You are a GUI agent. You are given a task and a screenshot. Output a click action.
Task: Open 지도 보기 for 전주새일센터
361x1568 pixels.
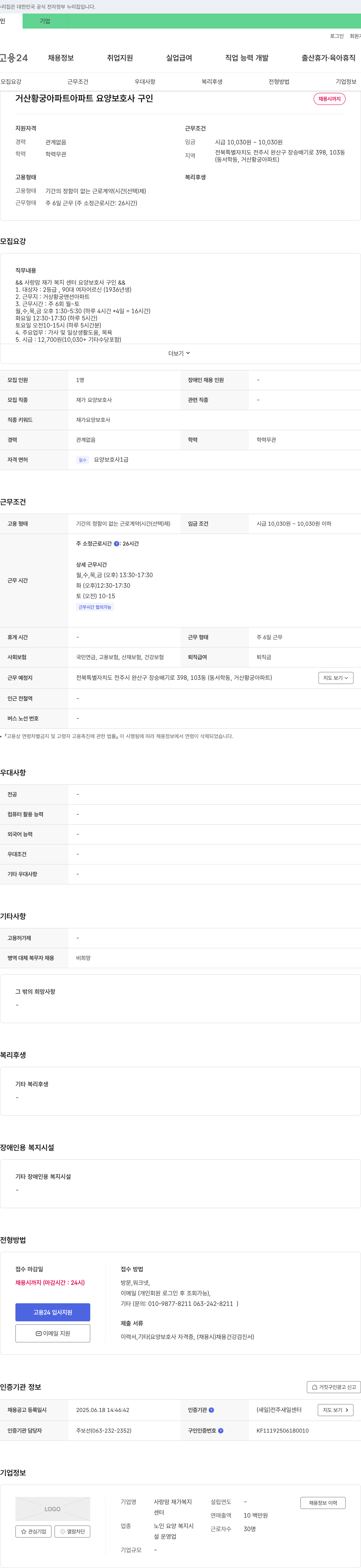(335, 1410)
